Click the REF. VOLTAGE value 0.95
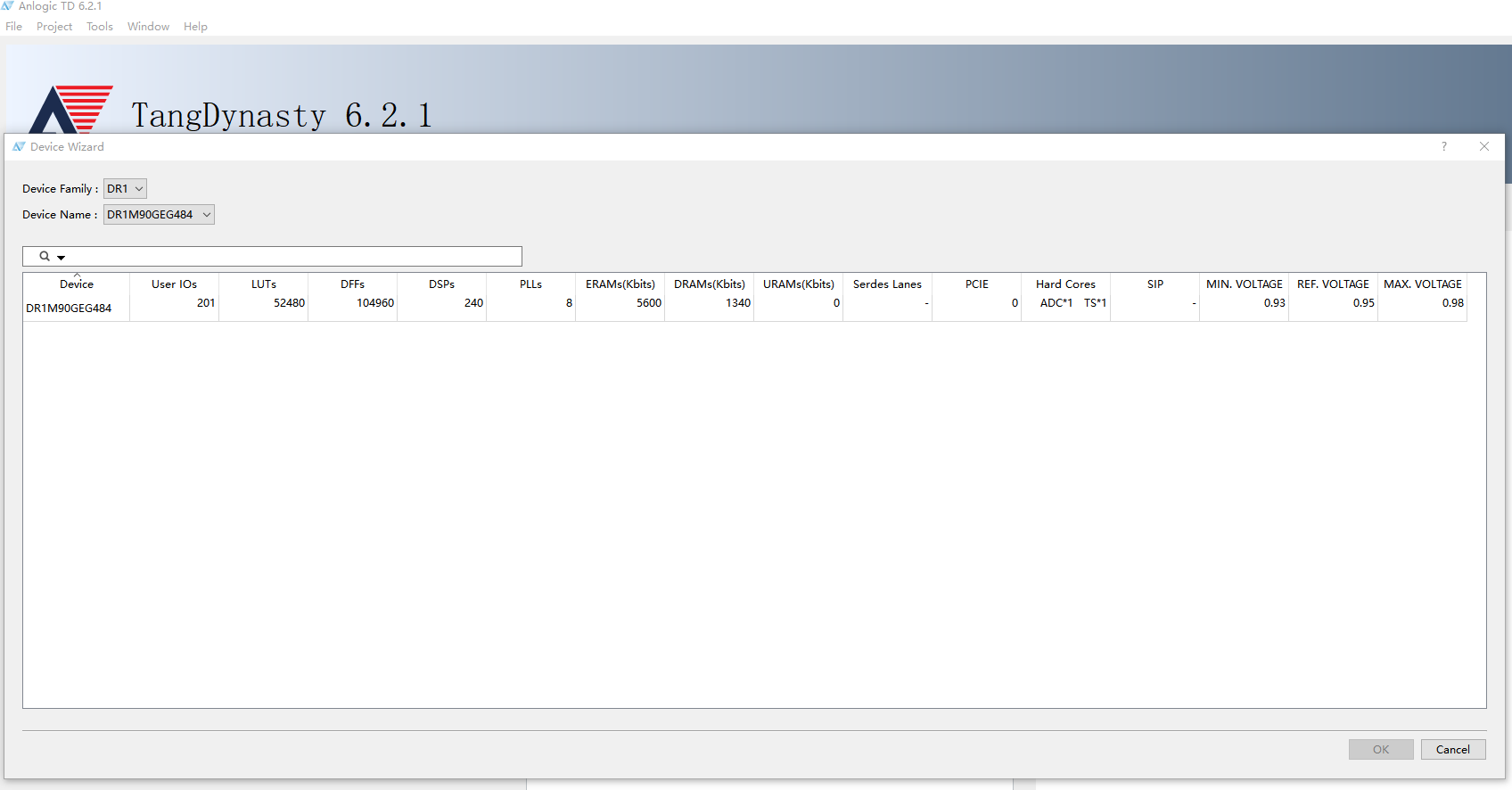The image size is (1512, 790). point(1364,303)
